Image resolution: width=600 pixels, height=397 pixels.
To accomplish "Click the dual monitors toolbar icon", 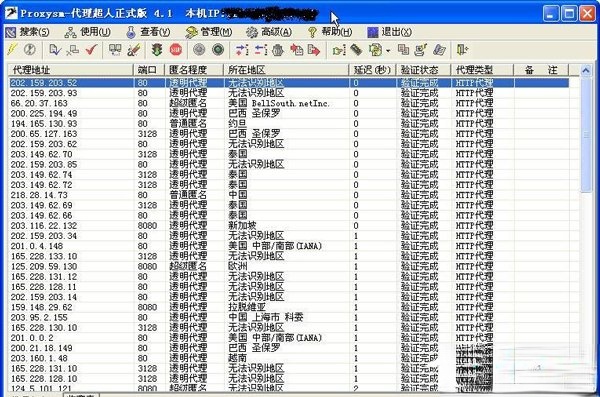I will click(115, 50).
